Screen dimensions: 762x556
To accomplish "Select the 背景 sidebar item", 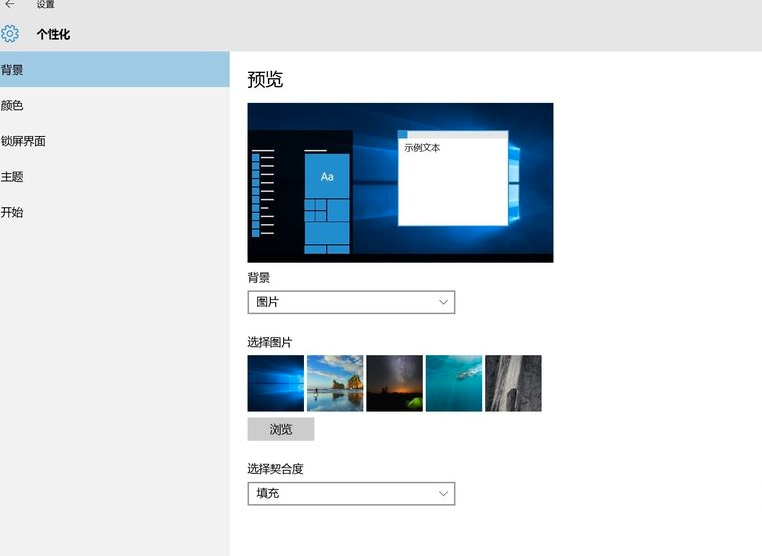I will click(13, 70).
